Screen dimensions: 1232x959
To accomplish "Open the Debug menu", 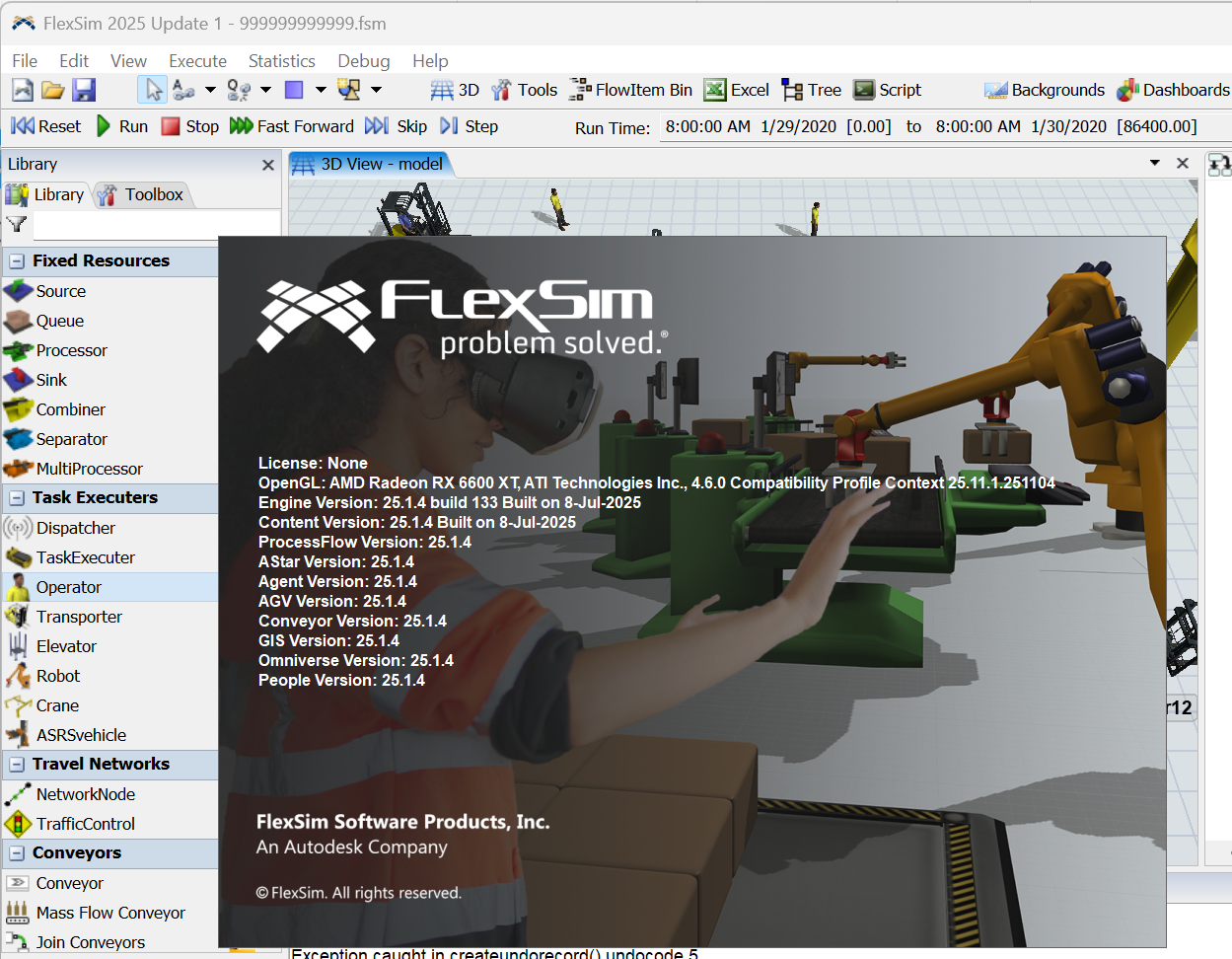I will pyautogui.click(x=364, y=61).
